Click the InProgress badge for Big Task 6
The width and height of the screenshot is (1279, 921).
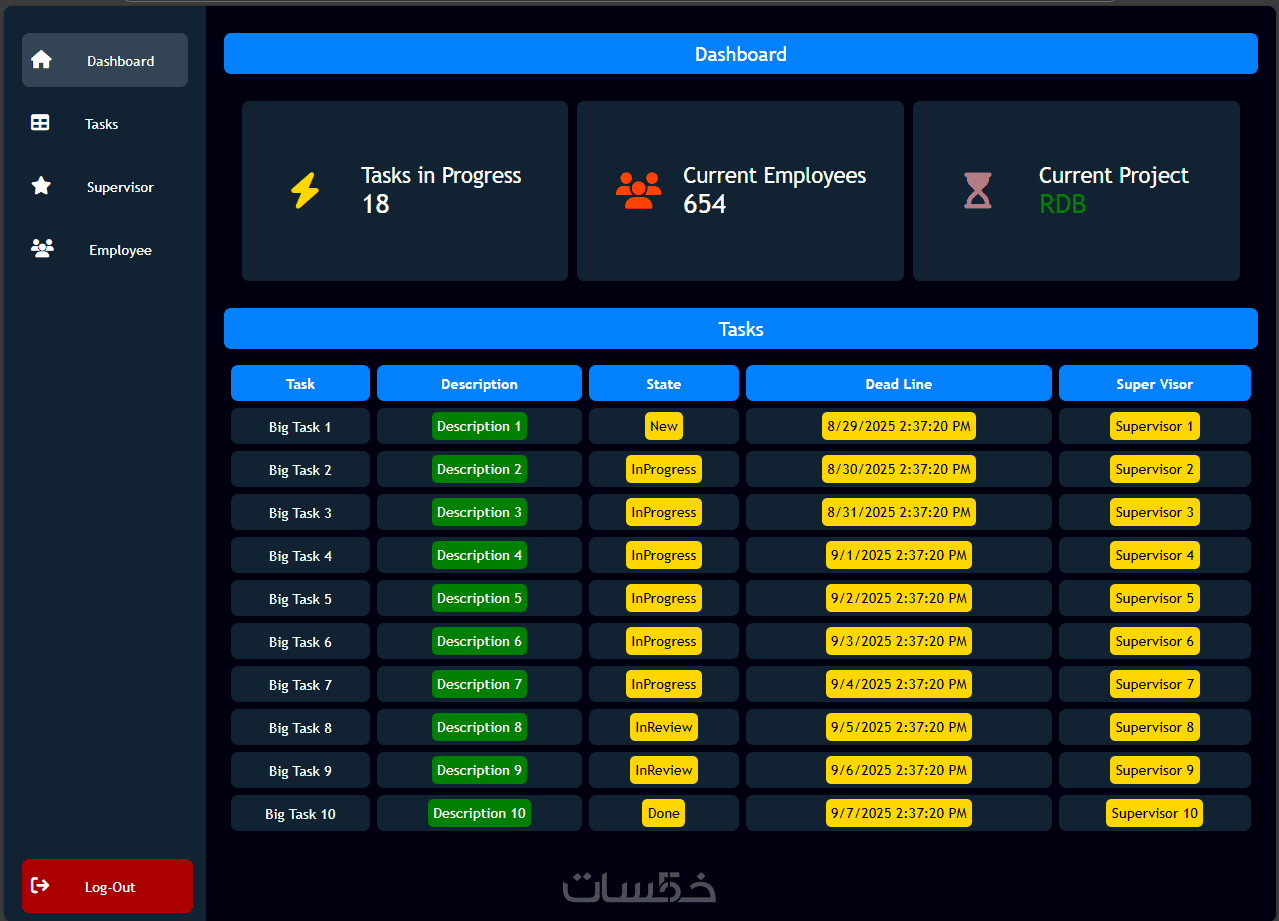point(664,641)
